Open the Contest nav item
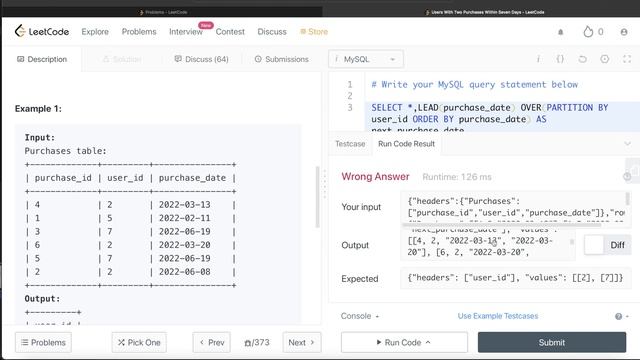 coord(230,32)
